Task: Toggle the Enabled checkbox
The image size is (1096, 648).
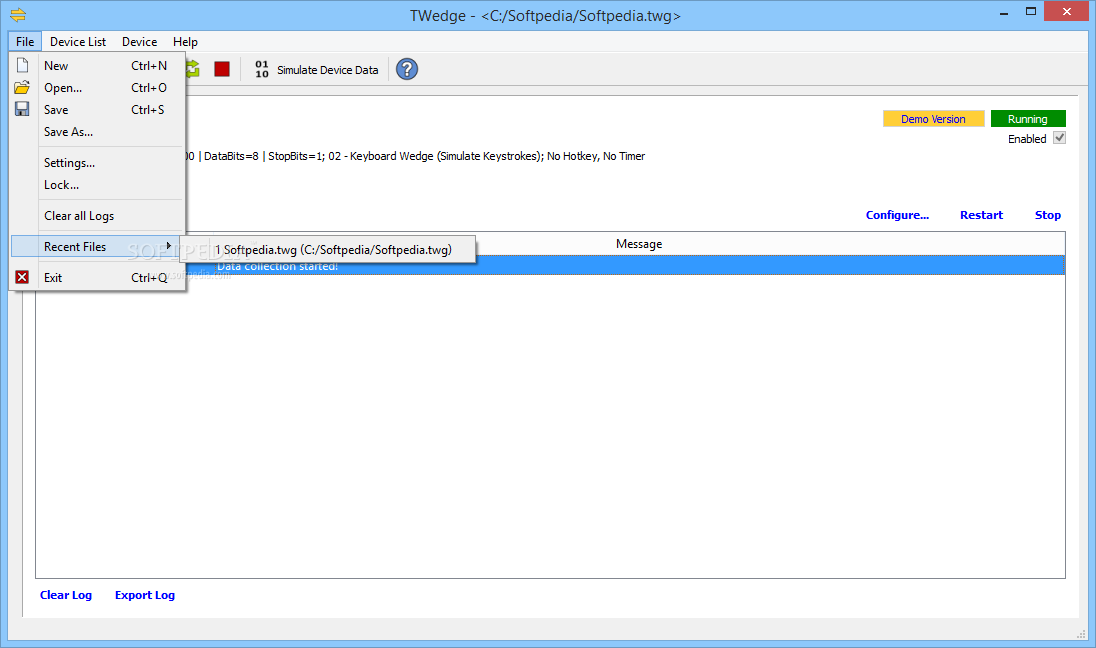Action: click(1060, 138)
